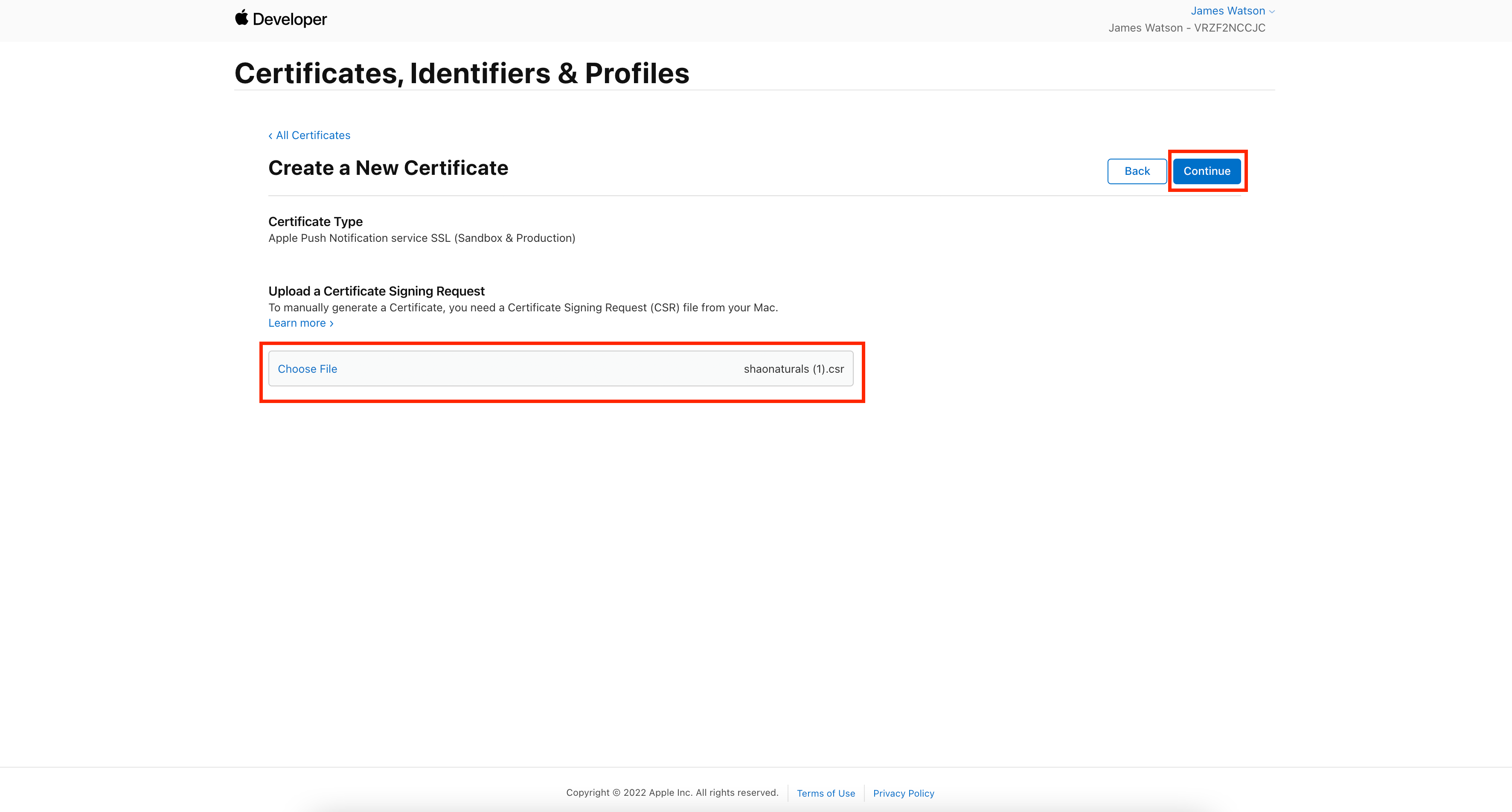1512x812 pixels.
Task: Click the Create a New Certificate heading
Action: (x=388, y=168)
